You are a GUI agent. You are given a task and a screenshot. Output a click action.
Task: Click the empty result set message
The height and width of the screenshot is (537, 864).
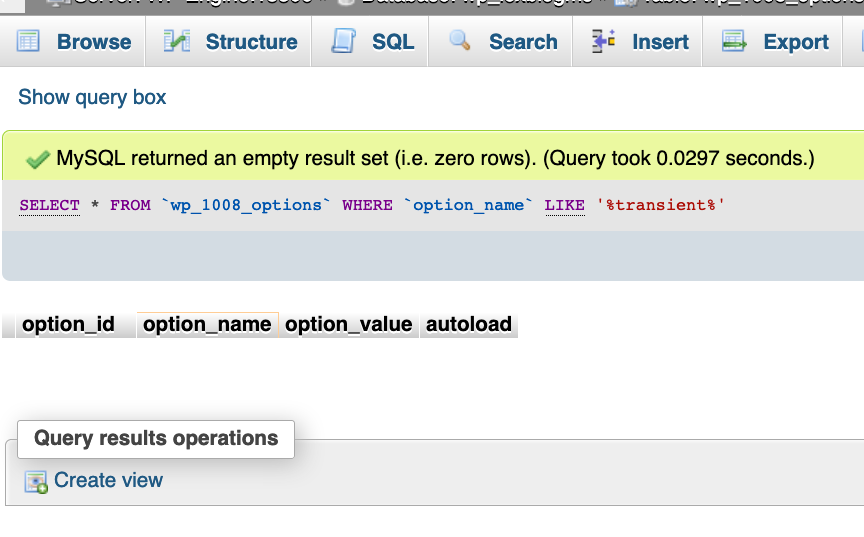click(435, 159)
